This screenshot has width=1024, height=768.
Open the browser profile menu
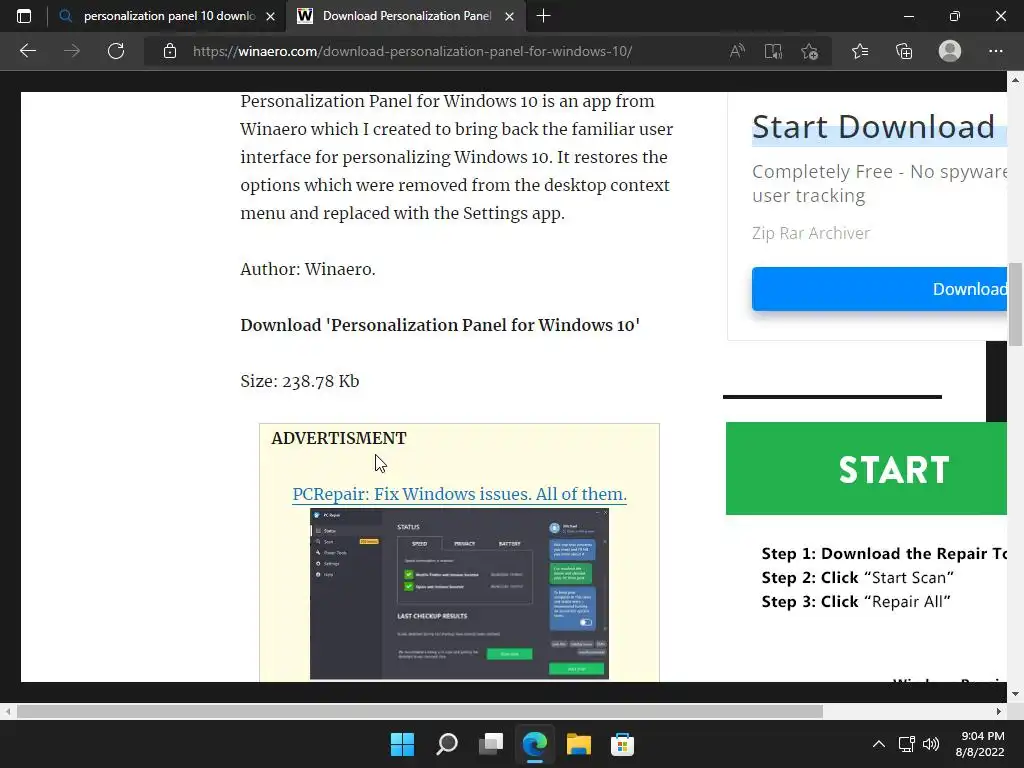coord(950,51)
